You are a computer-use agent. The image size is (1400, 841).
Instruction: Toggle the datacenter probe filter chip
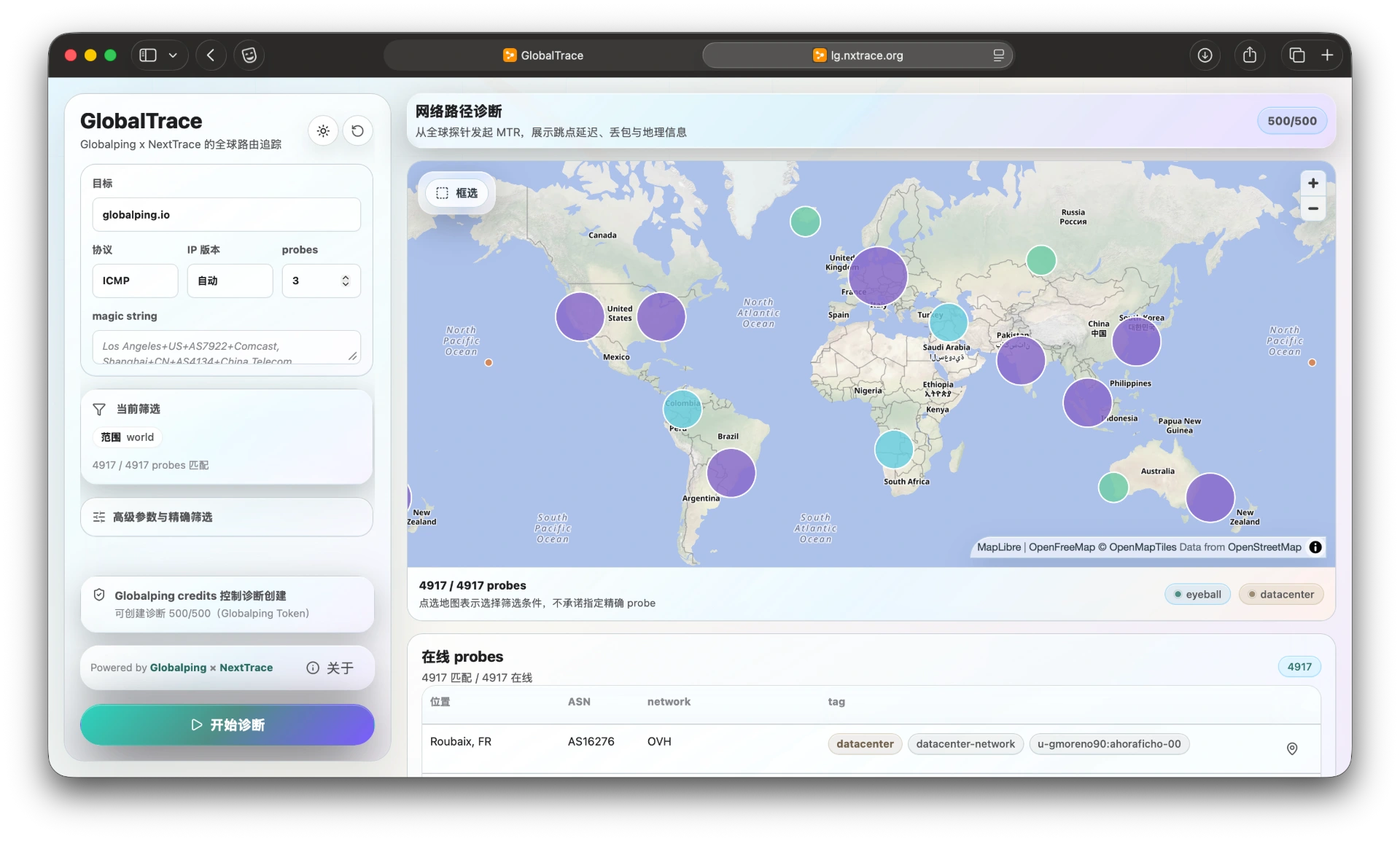[1281, 595]
